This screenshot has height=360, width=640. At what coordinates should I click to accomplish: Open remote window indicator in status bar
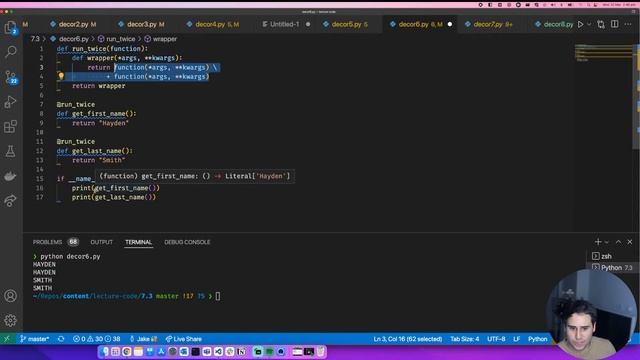(7, 339)
